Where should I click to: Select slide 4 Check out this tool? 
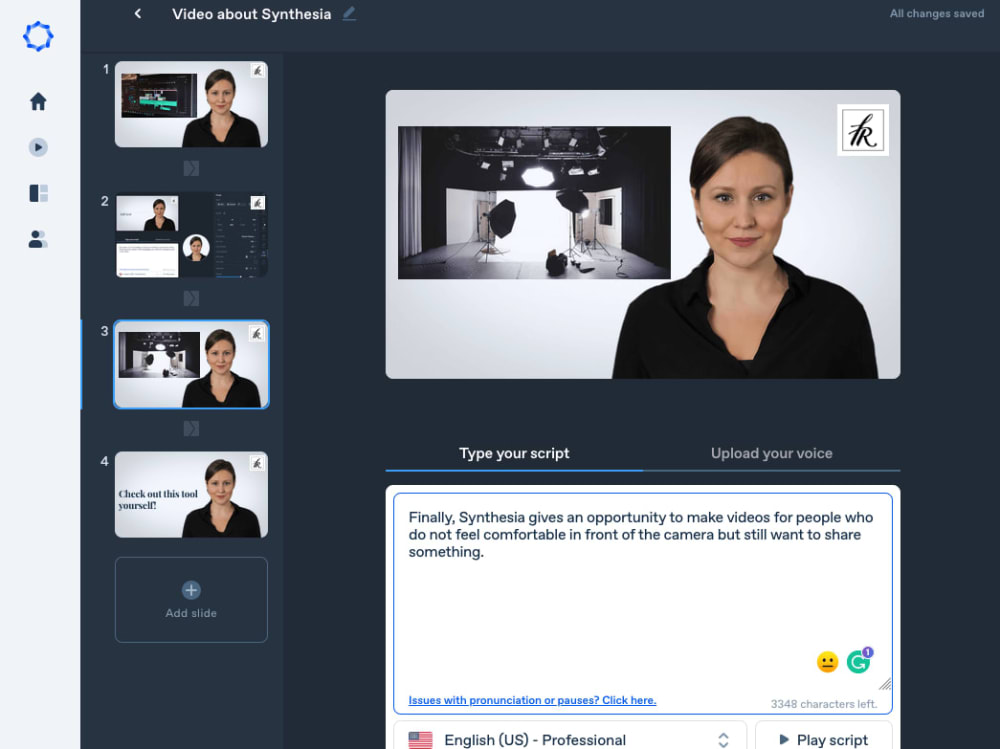pos(191,494)
